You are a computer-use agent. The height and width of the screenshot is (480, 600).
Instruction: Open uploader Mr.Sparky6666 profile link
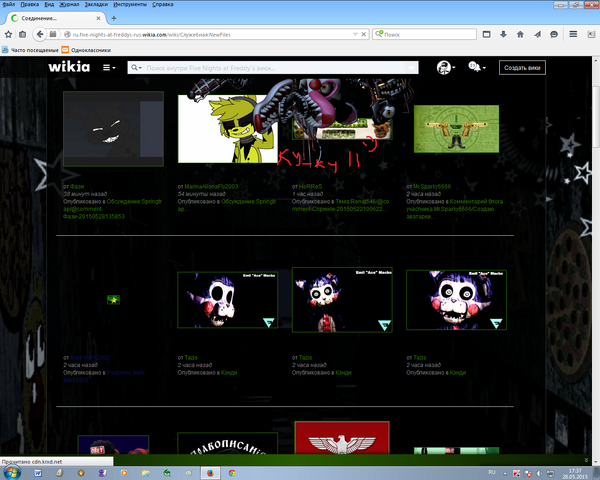click(x=432, y=186)
